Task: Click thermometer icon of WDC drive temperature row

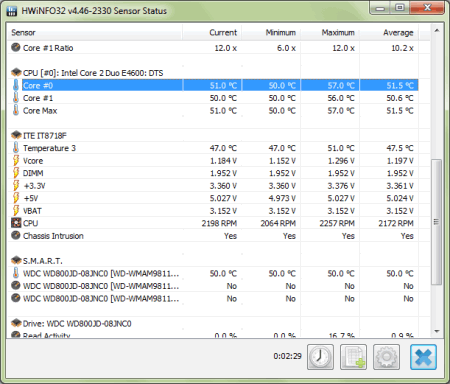Action: [16, 273]
